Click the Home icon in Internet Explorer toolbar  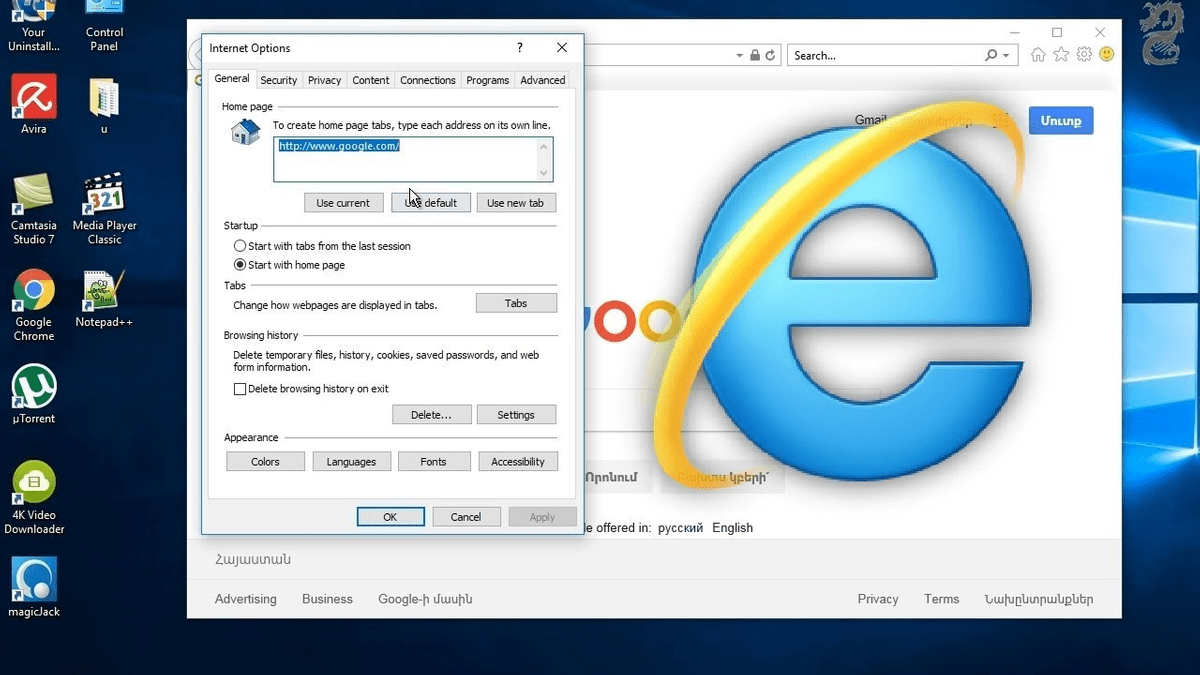[x=1037, y=55]
